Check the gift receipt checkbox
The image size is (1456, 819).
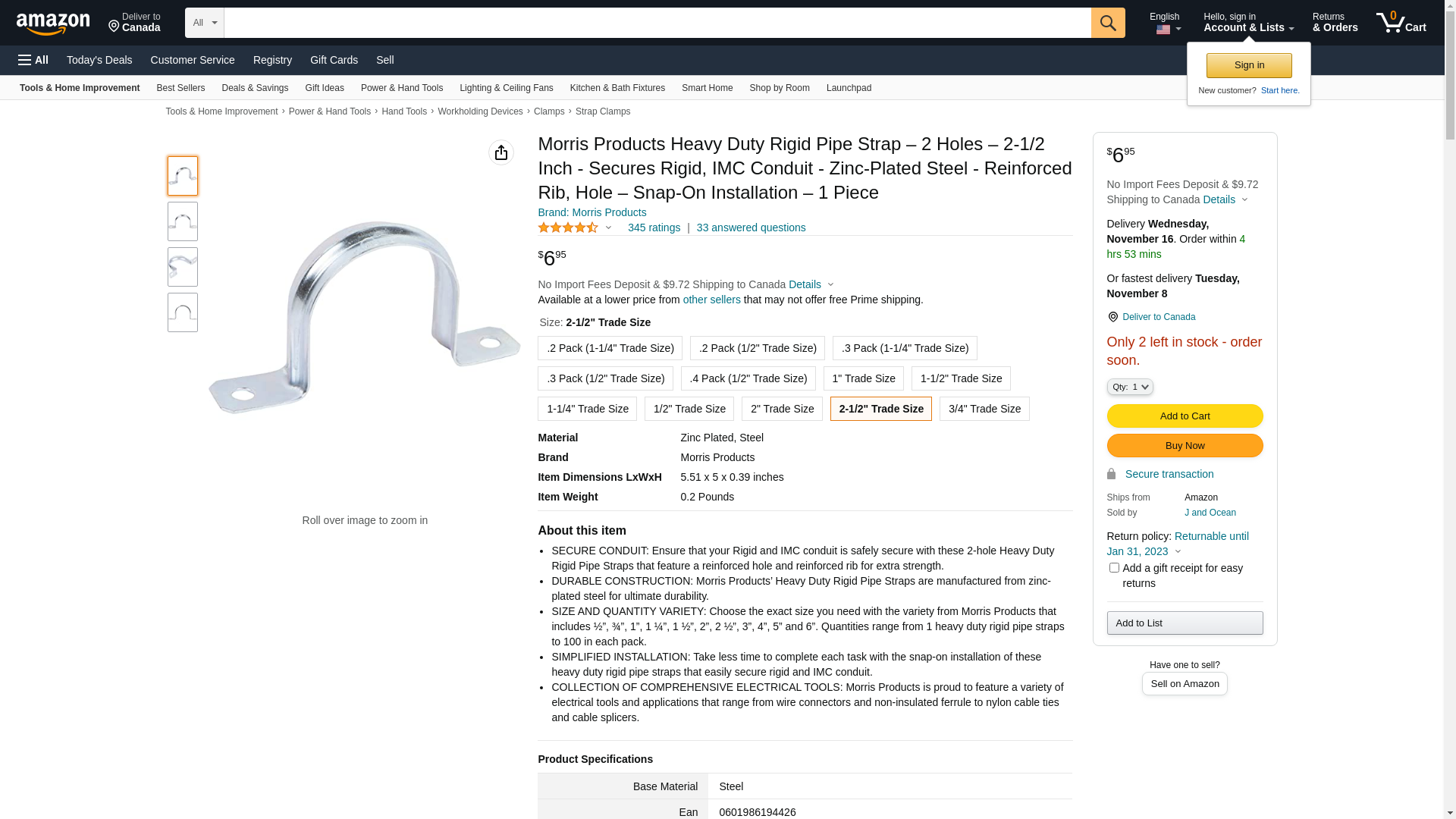click(1114, 568)
